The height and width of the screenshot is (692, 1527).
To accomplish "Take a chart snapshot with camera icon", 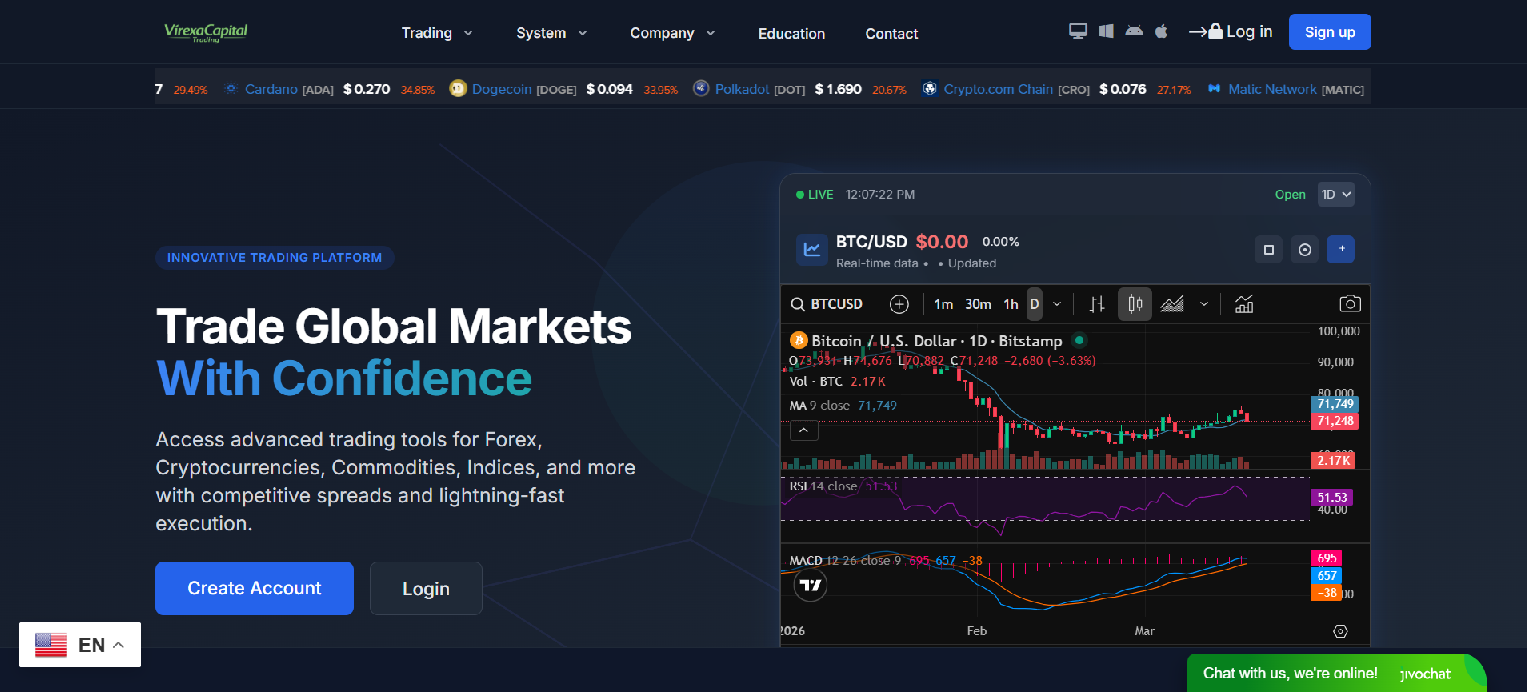I will pyautogui.click(x=1350, y=304).
